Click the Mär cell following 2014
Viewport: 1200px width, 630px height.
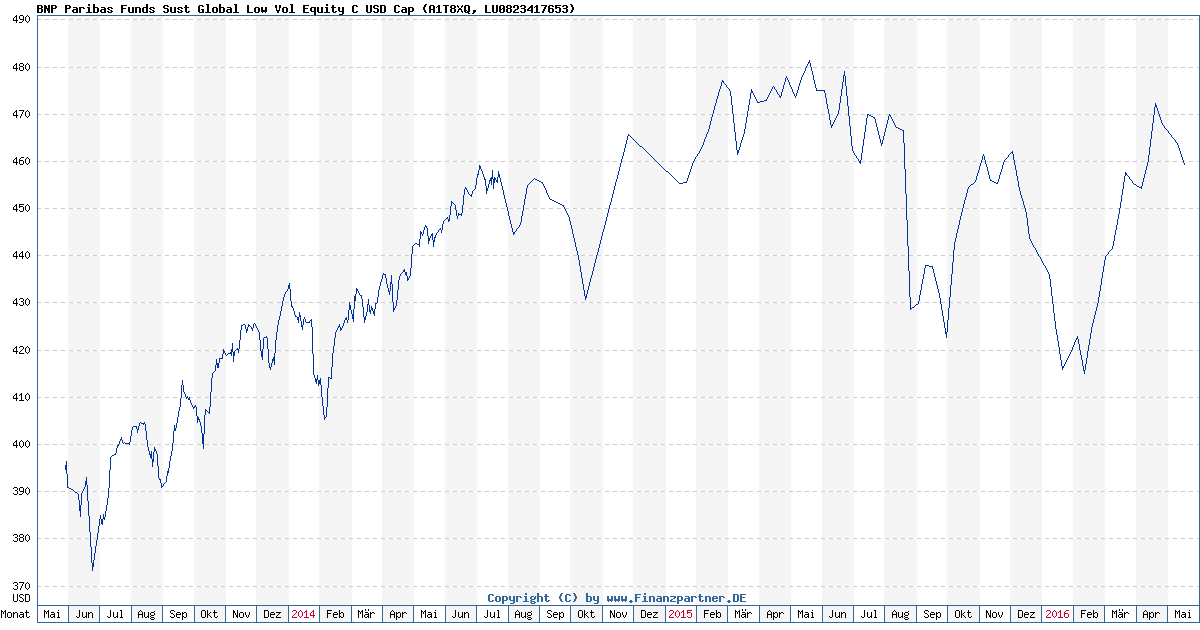coord(365,615)
